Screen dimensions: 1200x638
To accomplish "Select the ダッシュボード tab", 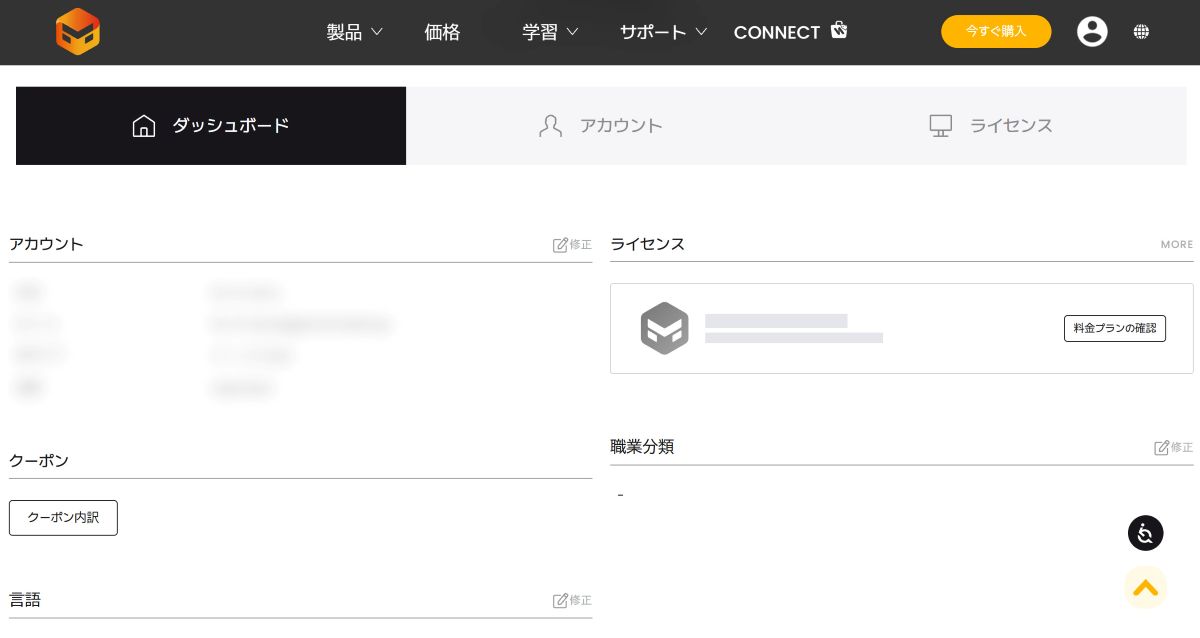I will [211, 126].
